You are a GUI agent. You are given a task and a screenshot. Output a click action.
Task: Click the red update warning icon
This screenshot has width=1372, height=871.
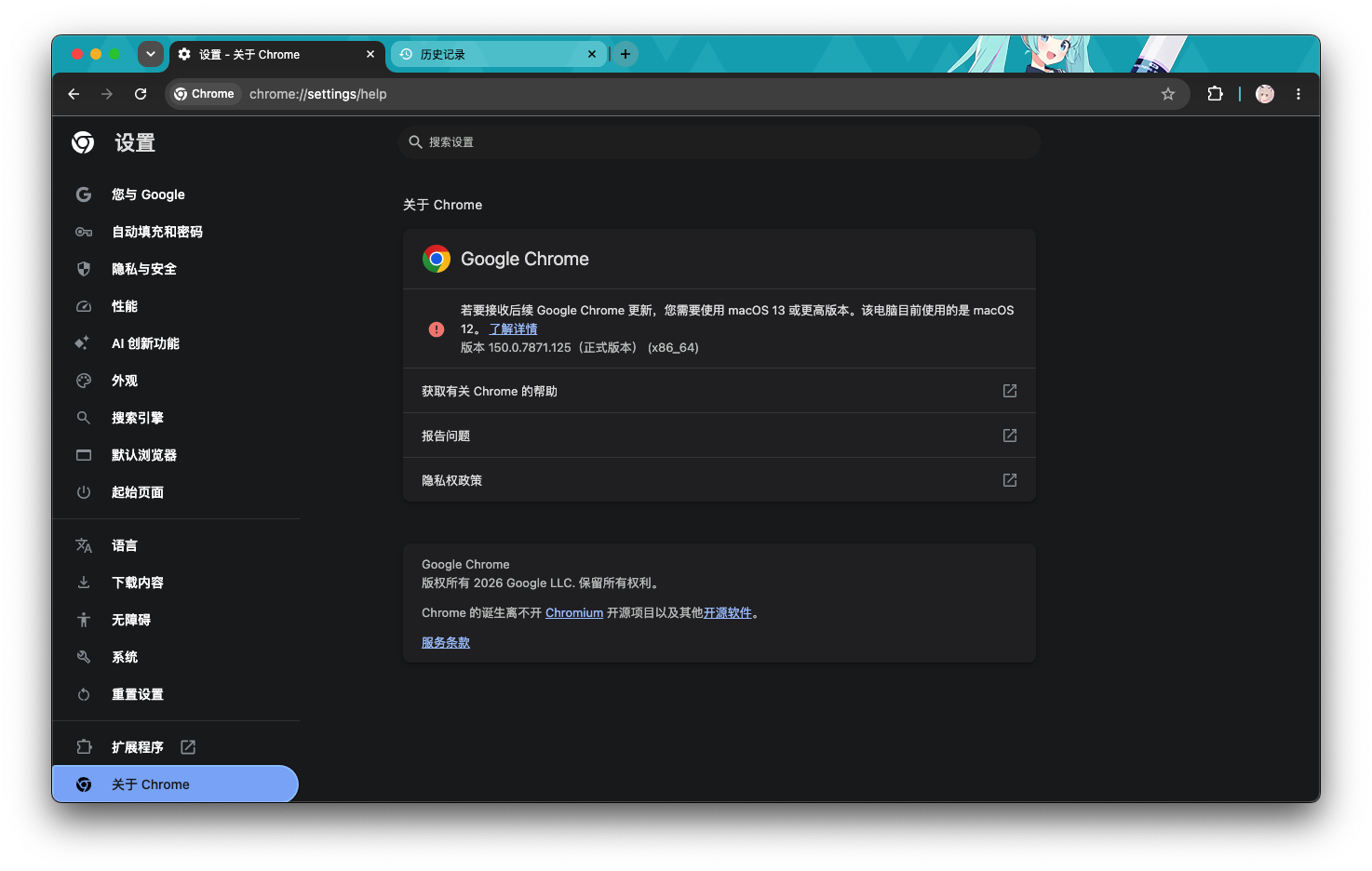tap(437, 329)
